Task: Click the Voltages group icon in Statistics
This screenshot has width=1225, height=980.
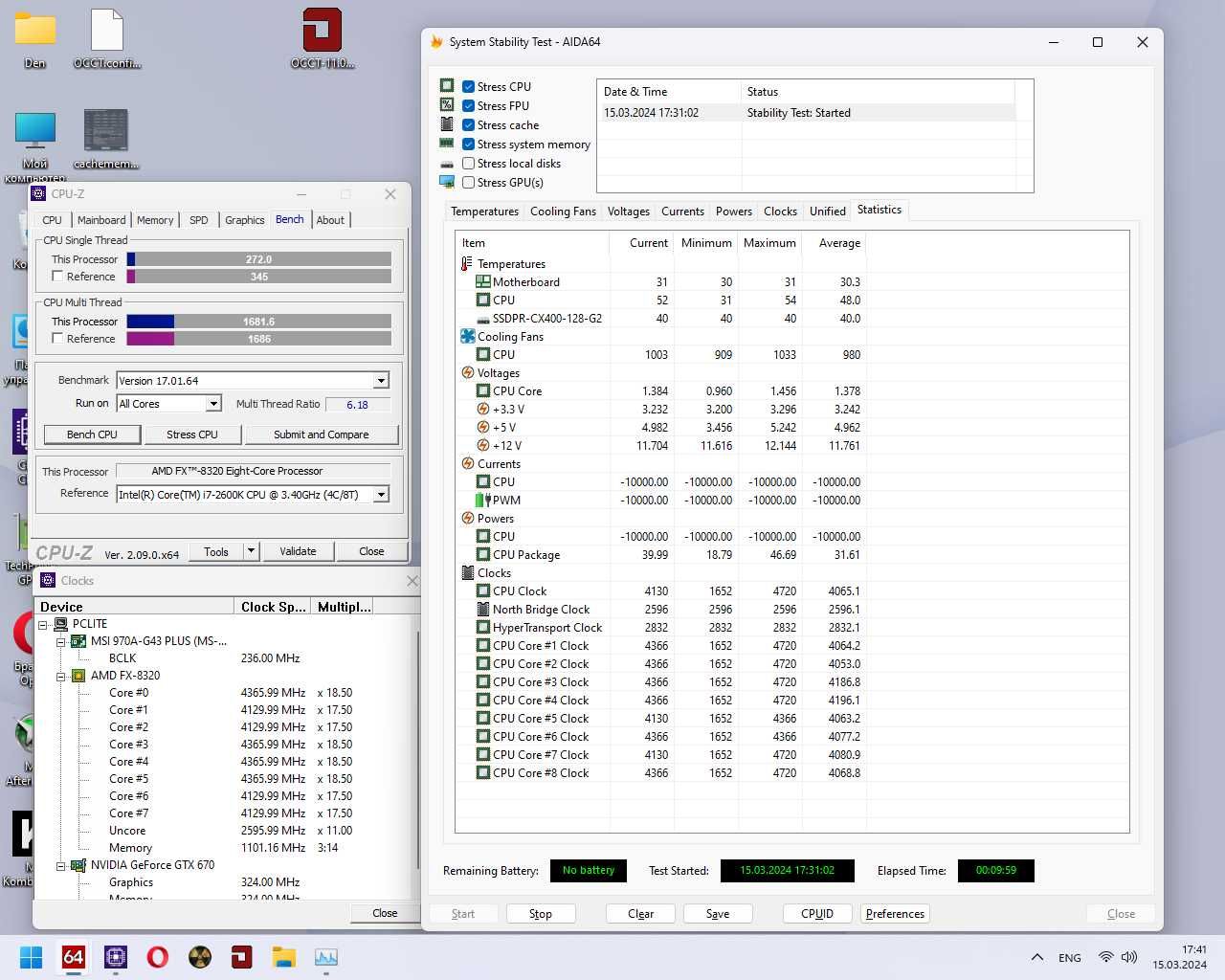Action: point(467,373)
